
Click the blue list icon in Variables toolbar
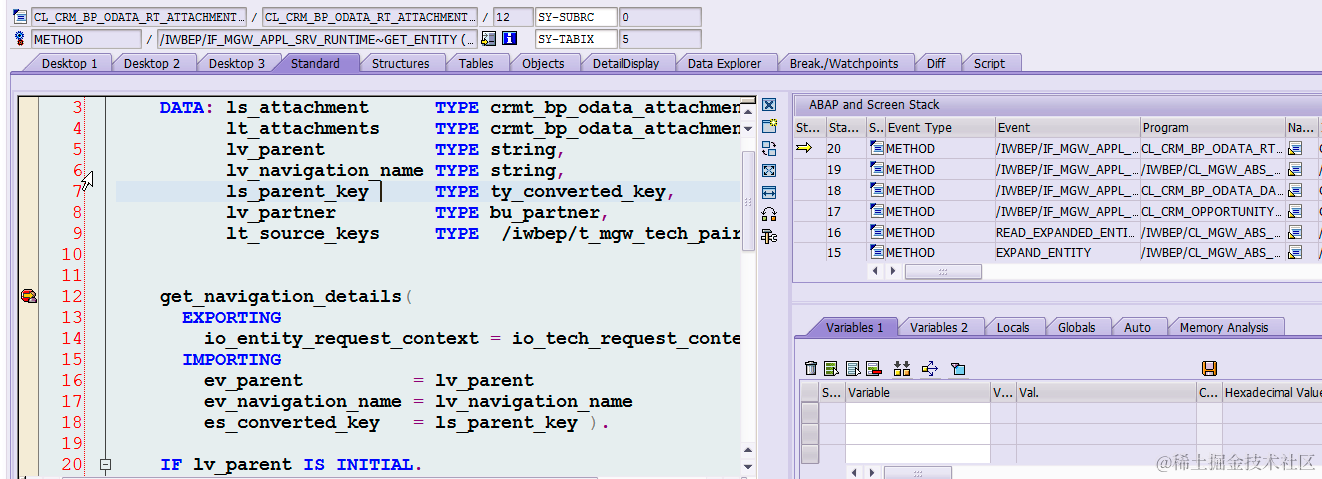[x=852, y=368]
